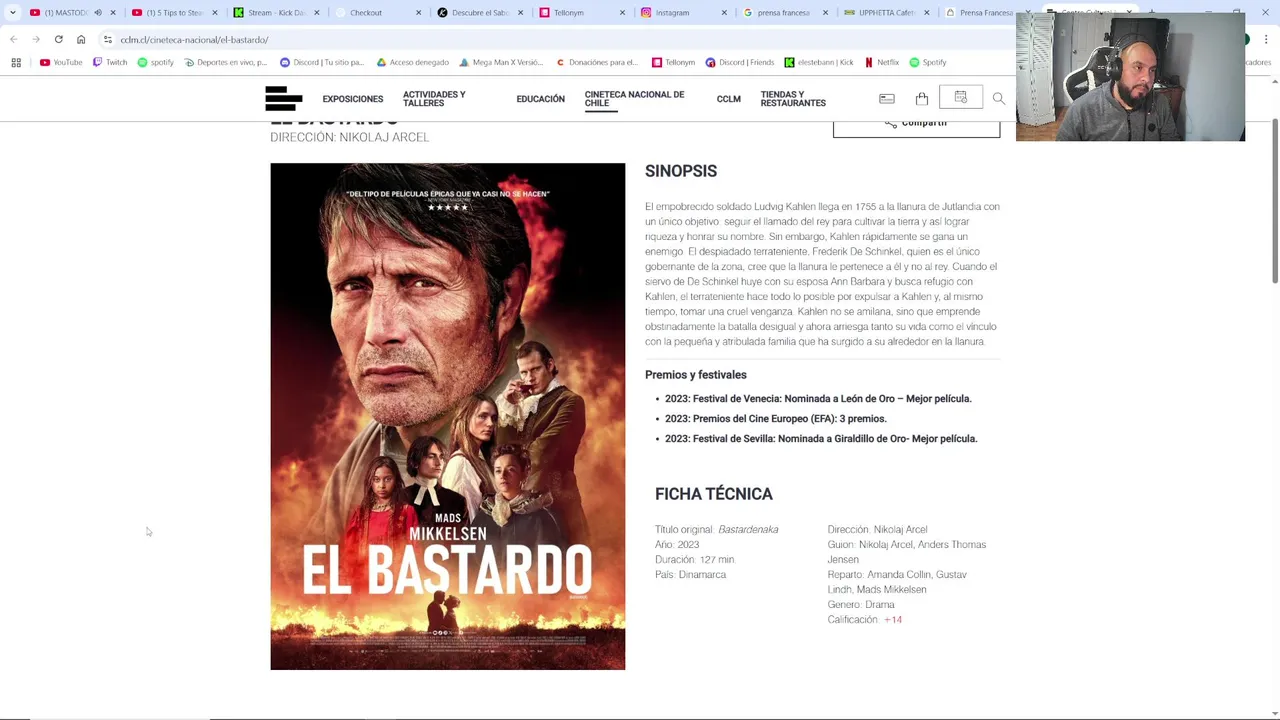Open the EDUCACIÓN menu
The width and height of the screenshot is (1280, 720).
[540, 99]
